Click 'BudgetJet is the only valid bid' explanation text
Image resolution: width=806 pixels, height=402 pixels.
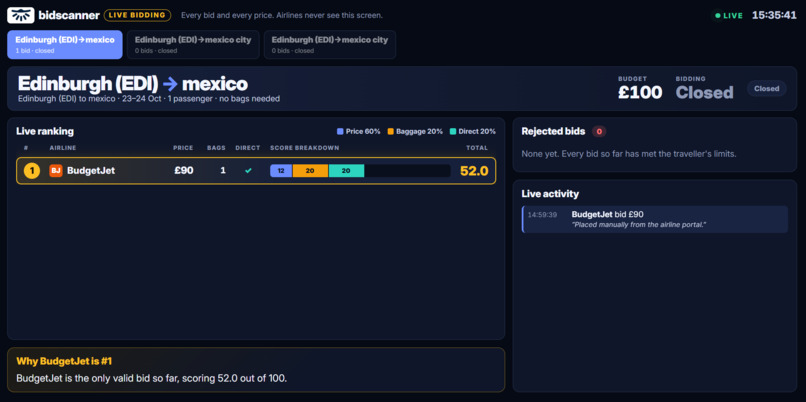point(152,378)
